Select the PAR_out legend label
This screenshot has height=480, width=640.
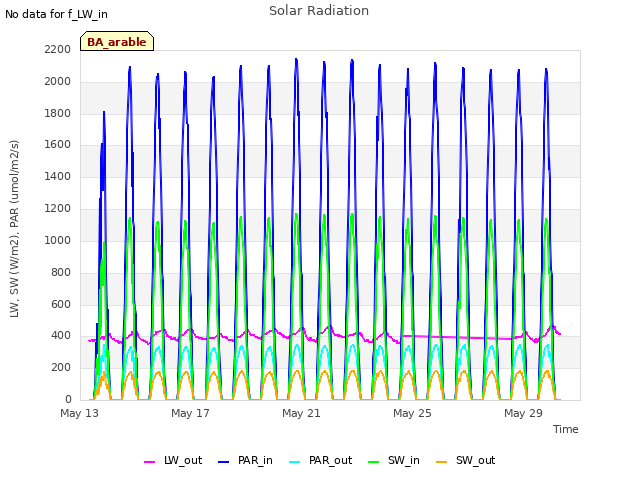point(330,460)
